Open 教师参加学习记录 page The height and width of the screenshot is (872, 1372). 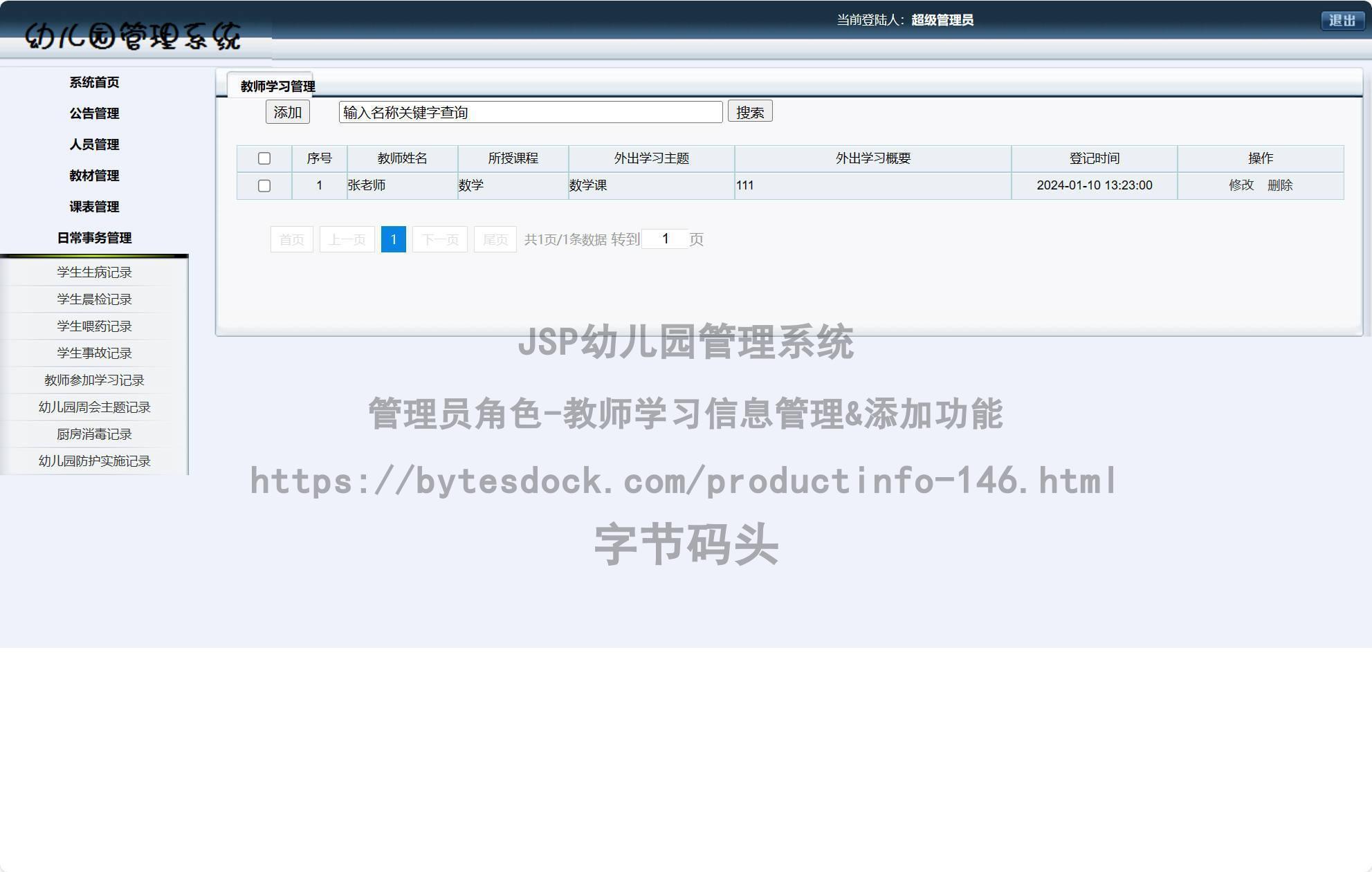point(94,380)
